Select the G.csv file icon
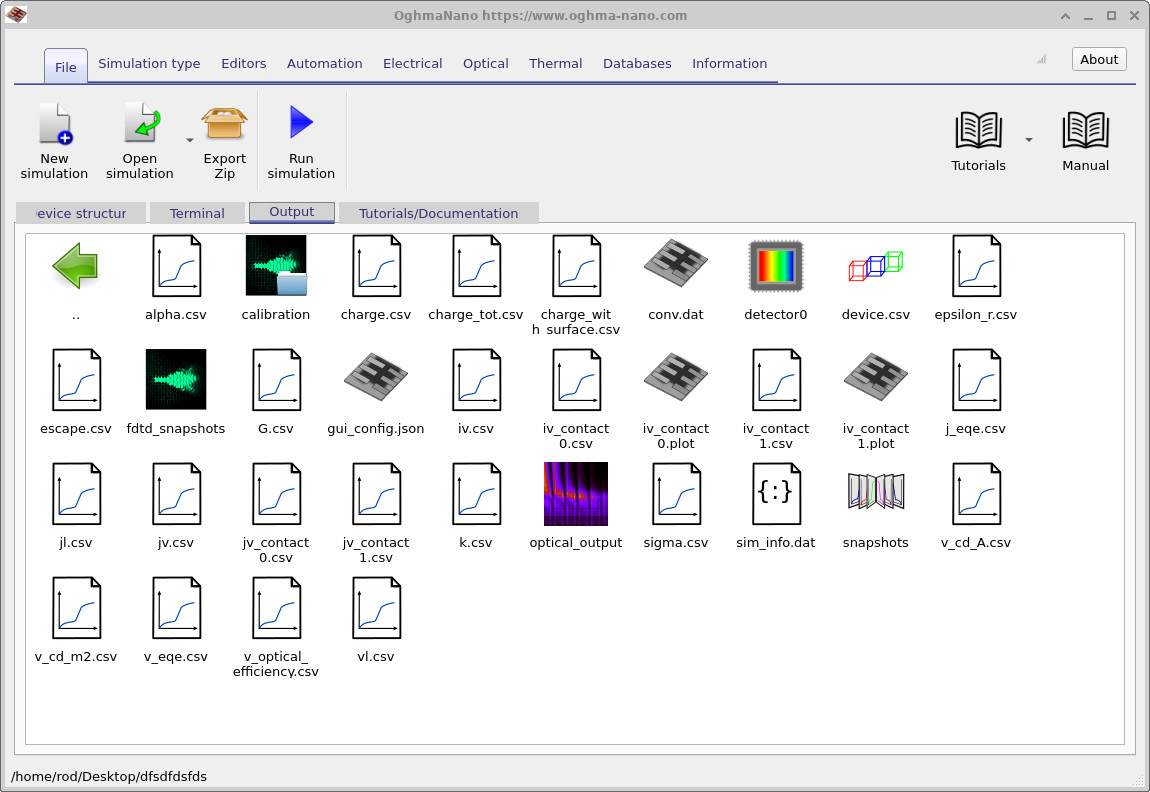The height and width of the screenshot is (792, 1150). [276, 380]
